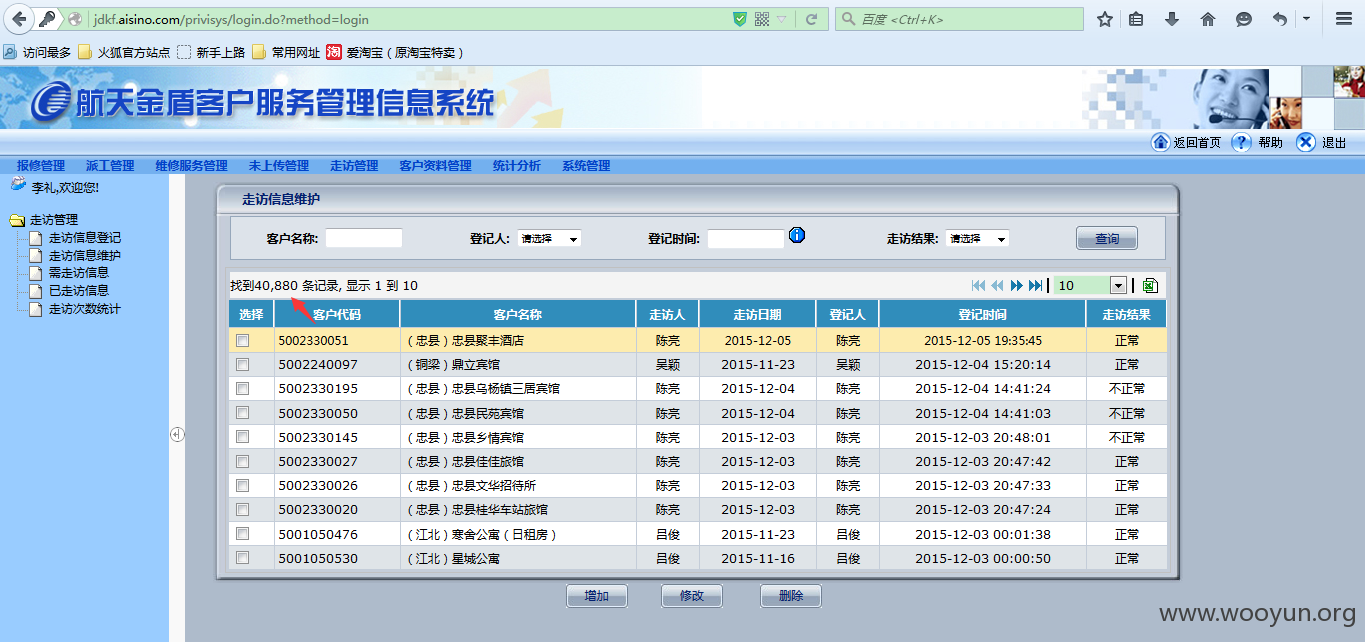The image size is (1365, 642).
Task: Open the 登记人 dropdown
Action: 549,239
